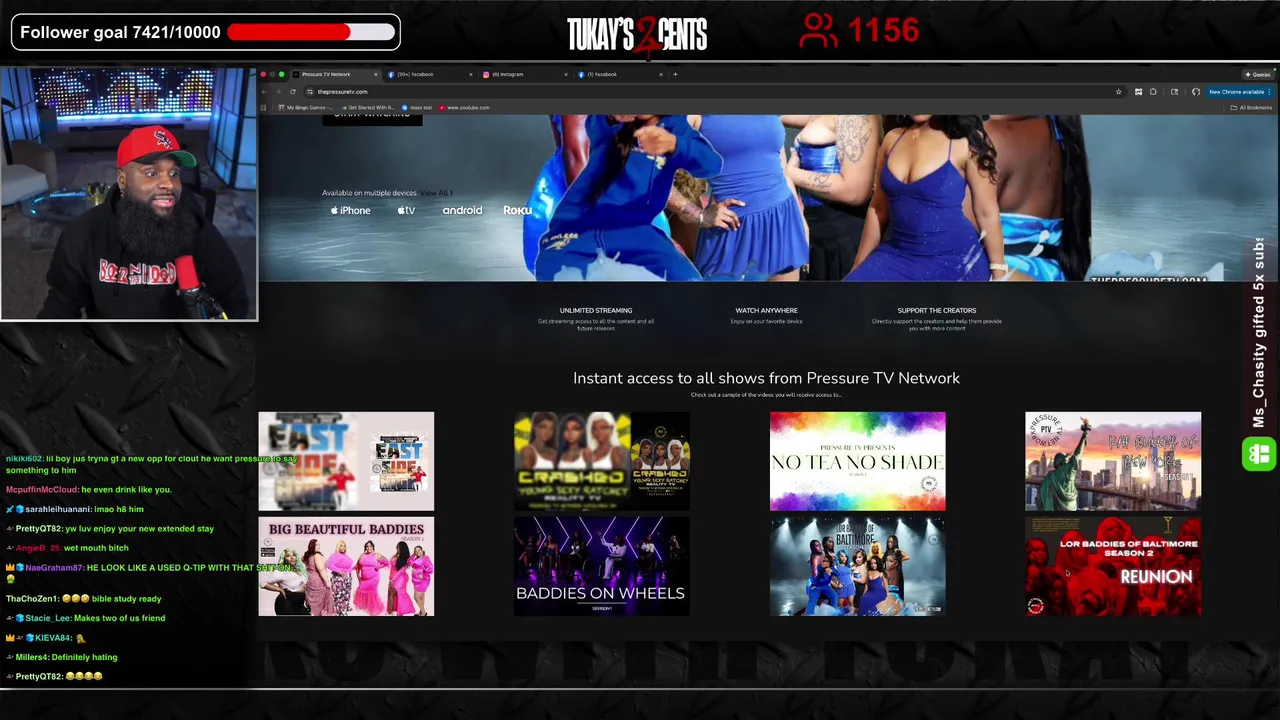1280x720 pixels.
Task: Click the Apple TV device logo
Action: point(406,211)
